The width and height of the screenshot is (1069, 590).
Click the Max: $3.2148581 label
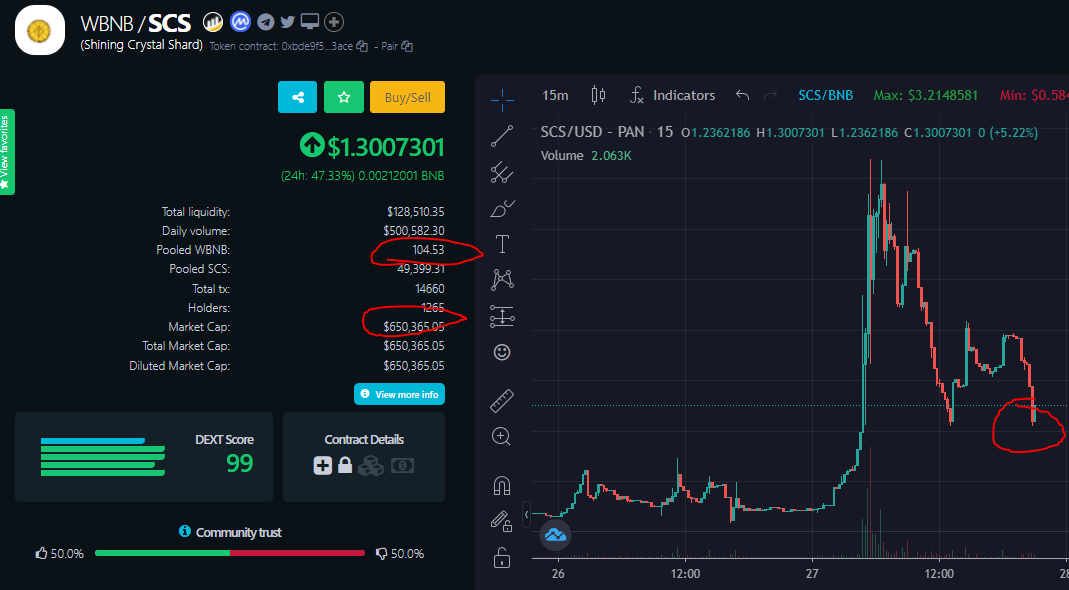(x=925, y=95)
